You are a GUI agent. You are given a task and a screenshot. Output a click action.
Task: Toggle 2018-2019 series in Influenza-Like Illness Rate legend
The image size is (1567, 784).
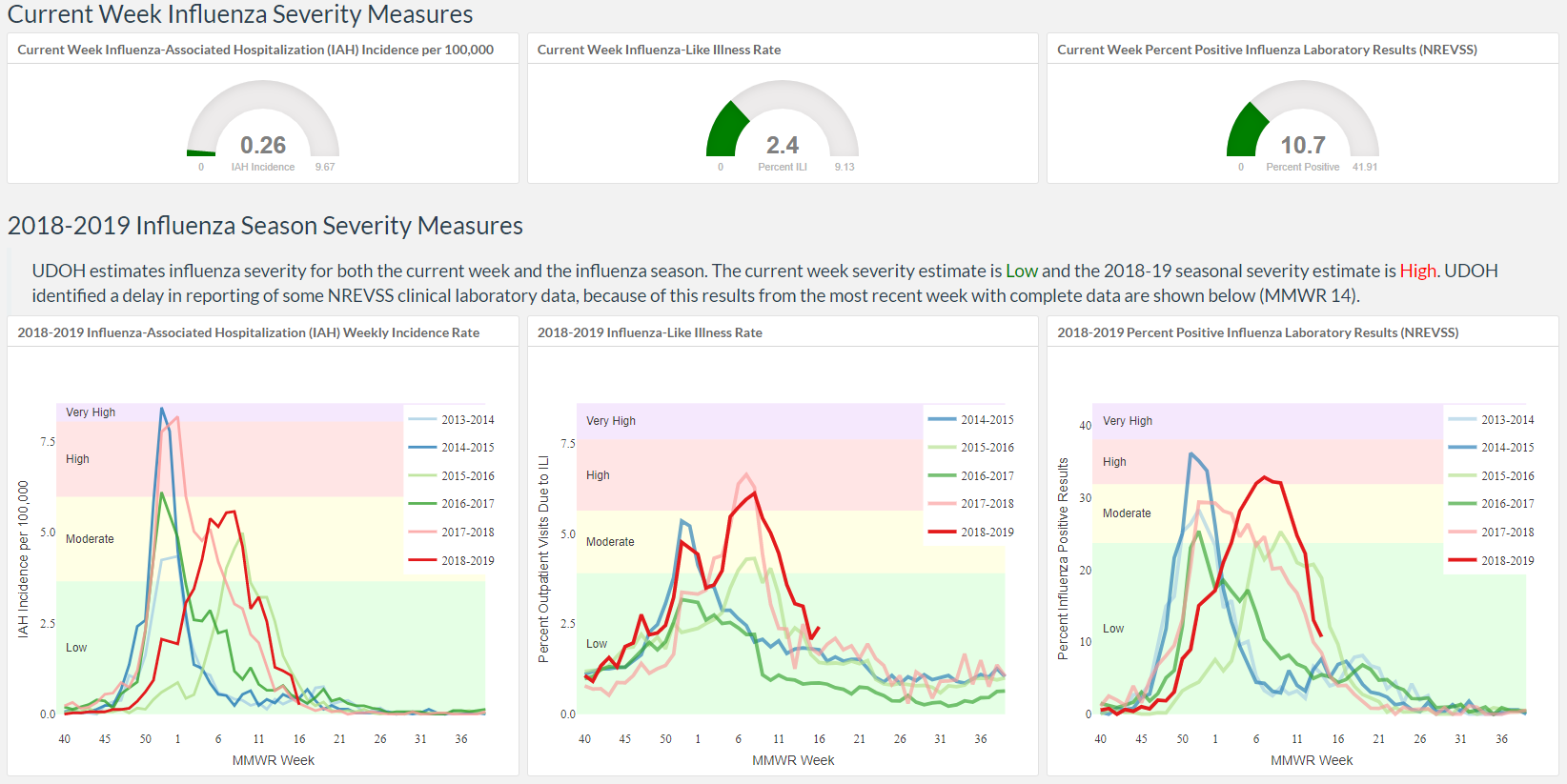click(971, 533)
